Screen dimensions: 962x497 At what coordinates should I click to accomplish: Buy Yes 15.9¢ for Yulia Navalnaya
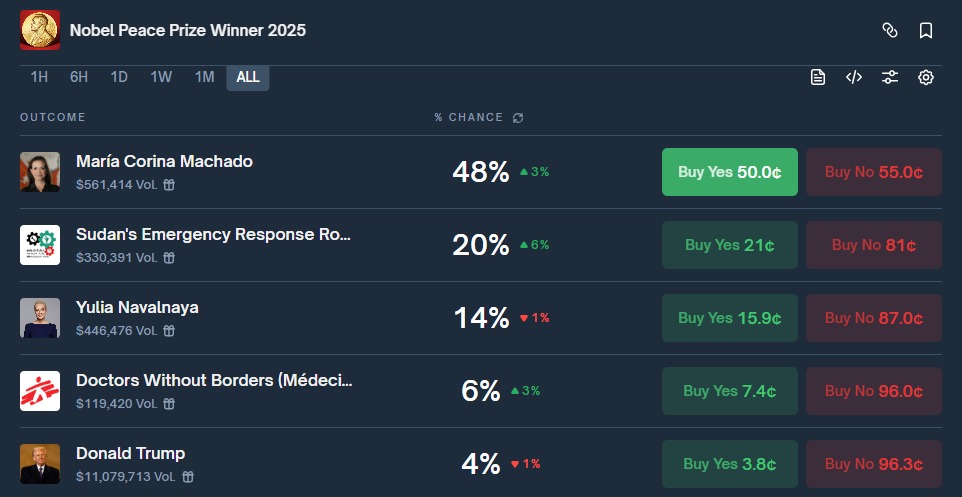(x=730, y=318)
